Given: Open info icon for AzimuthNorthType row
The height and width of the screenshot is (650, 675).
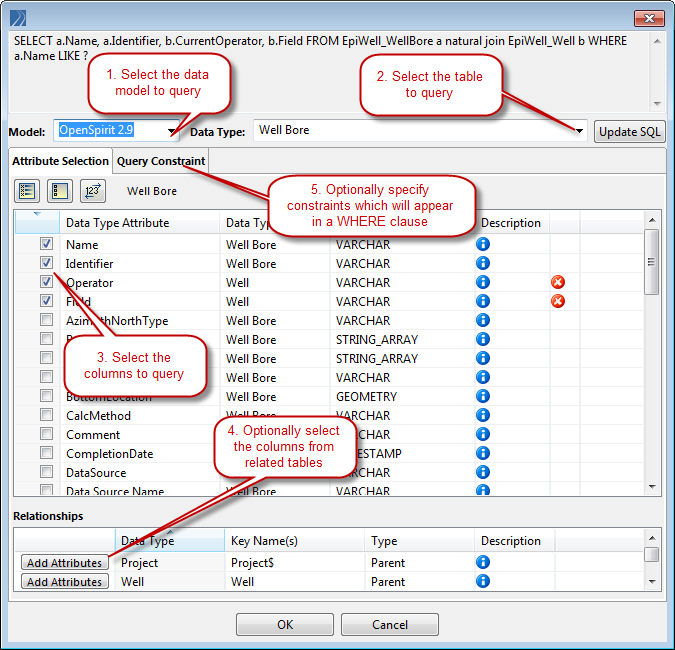Looking at the screenshot, I should point(483,320).
